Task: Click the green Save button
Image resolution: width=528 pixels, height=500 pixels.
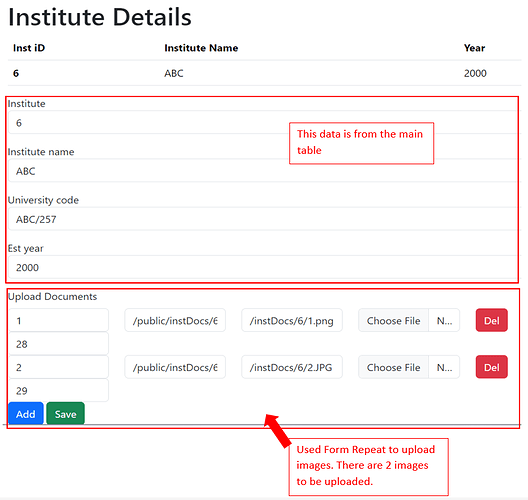Action: click(65, 413)
